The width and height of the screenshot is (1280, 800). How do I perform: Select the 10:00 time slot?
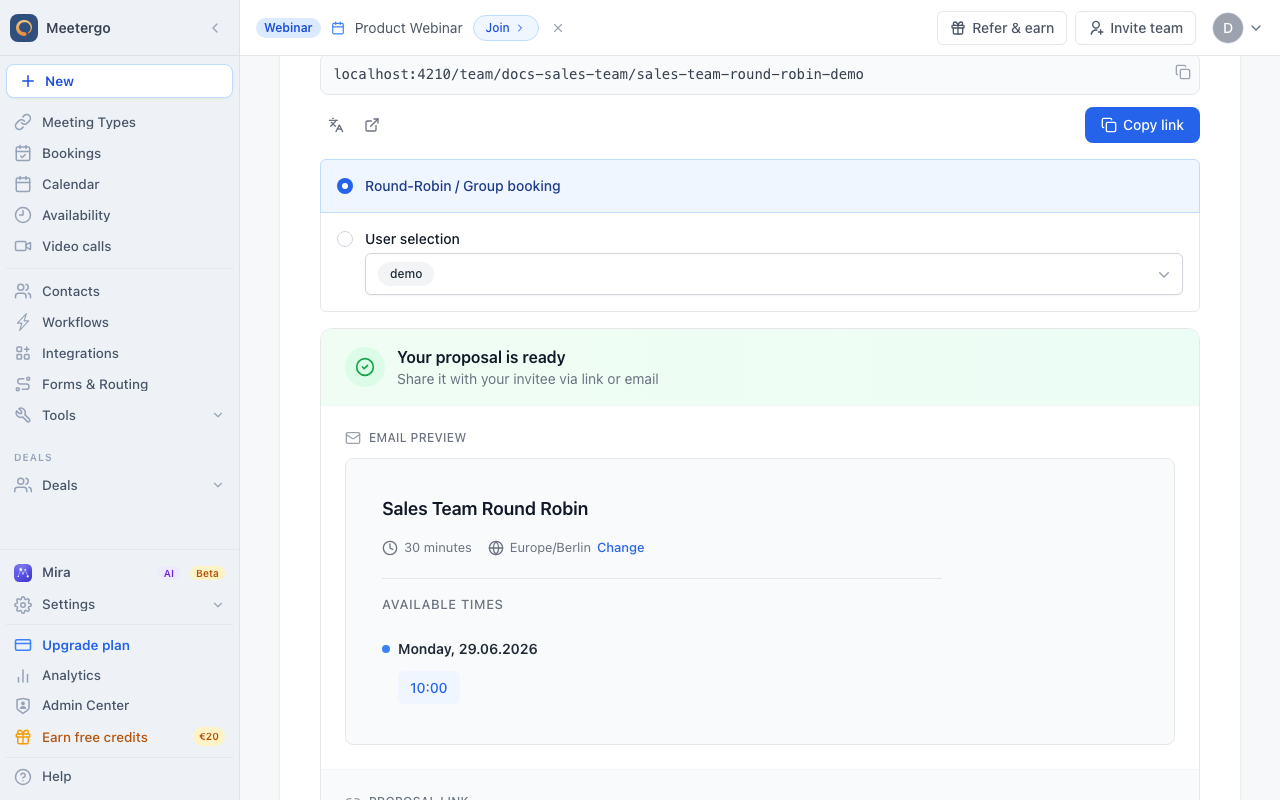429,688
